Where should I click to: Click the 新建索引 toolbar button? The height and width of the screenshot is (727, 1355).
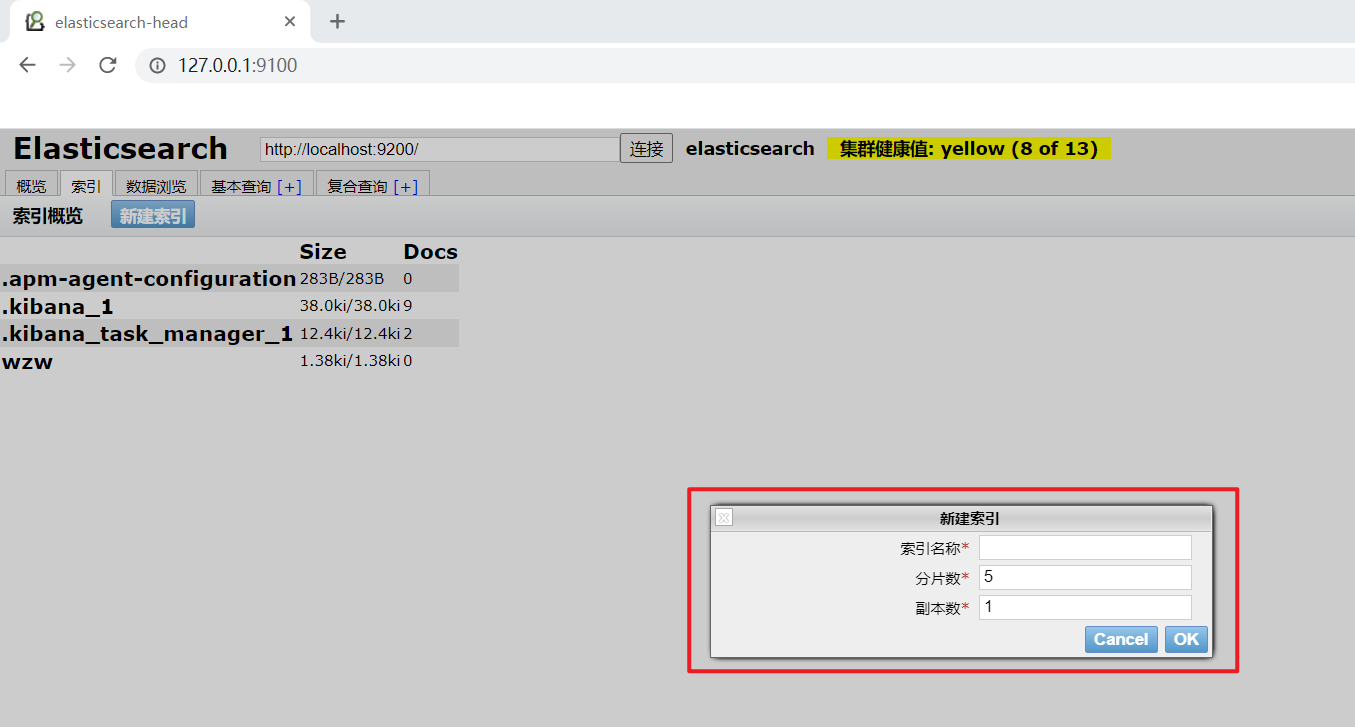coord(153,215)
